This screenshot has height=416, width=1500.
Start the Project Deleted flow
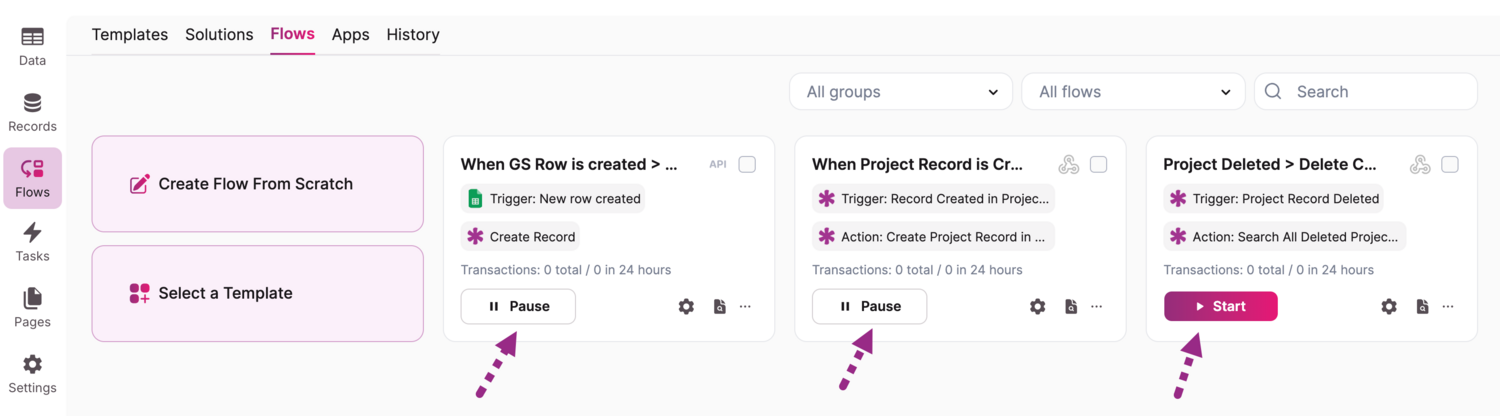pos(1220,306)
